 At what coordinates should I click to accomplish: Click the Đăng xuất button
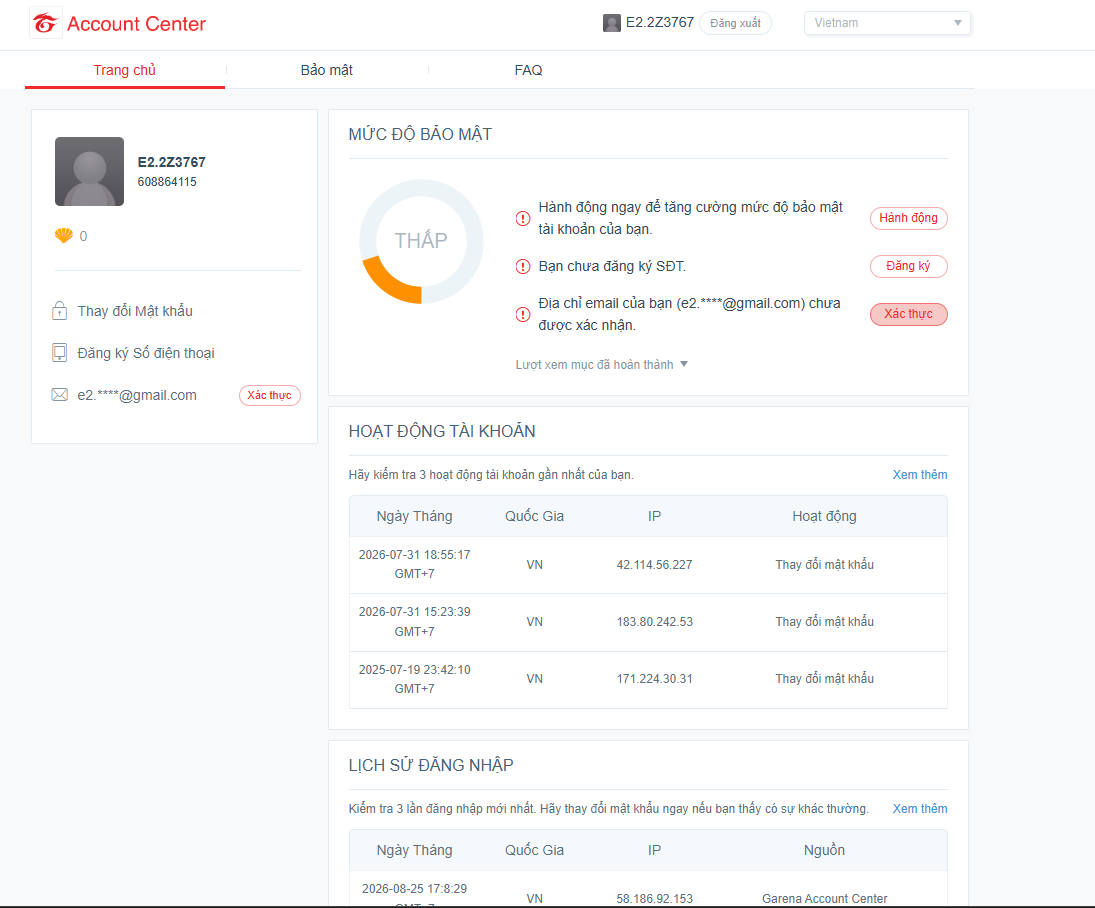(735, 23)
